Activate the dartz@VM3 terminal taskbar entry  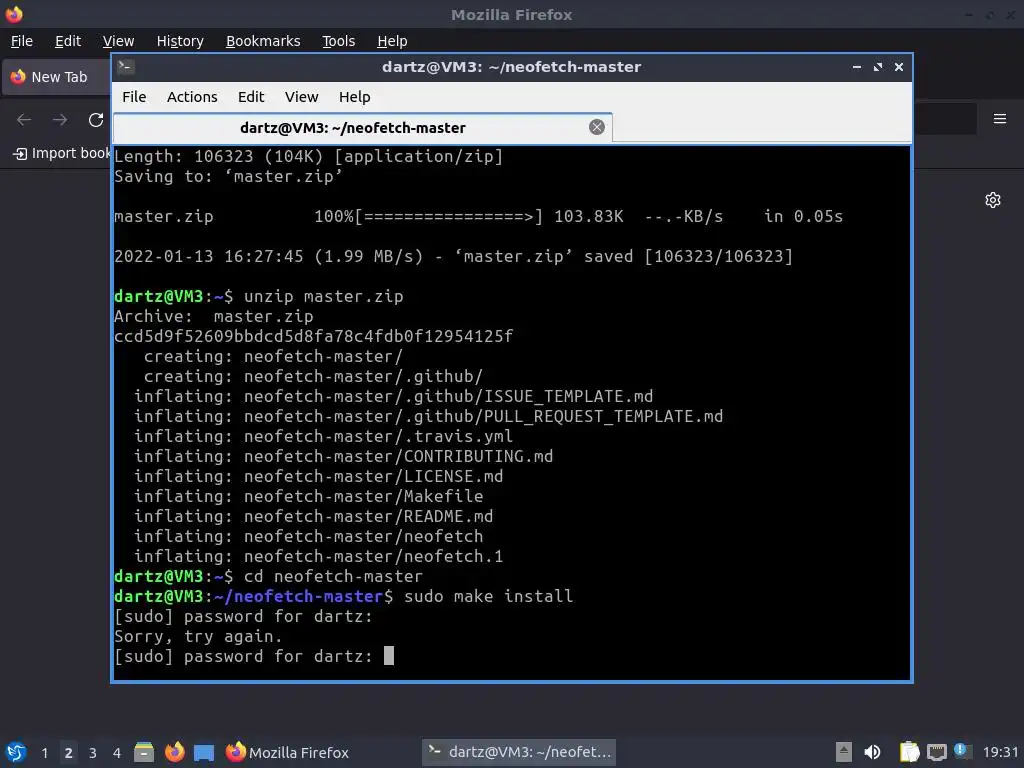[x=519, y=752]
